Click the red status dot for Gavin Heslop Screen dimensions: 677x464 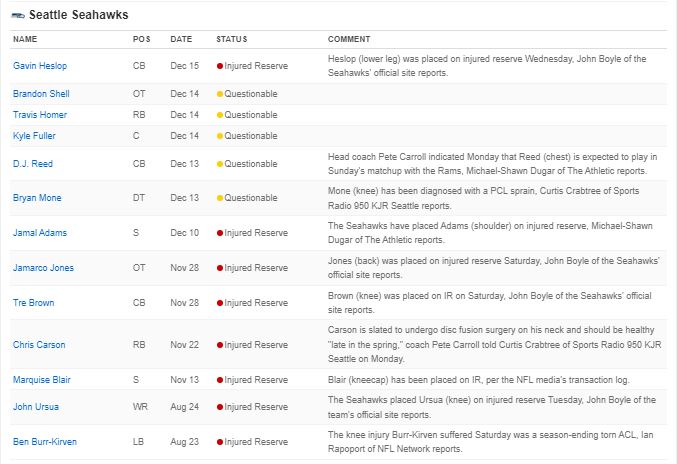coord(220,66)
